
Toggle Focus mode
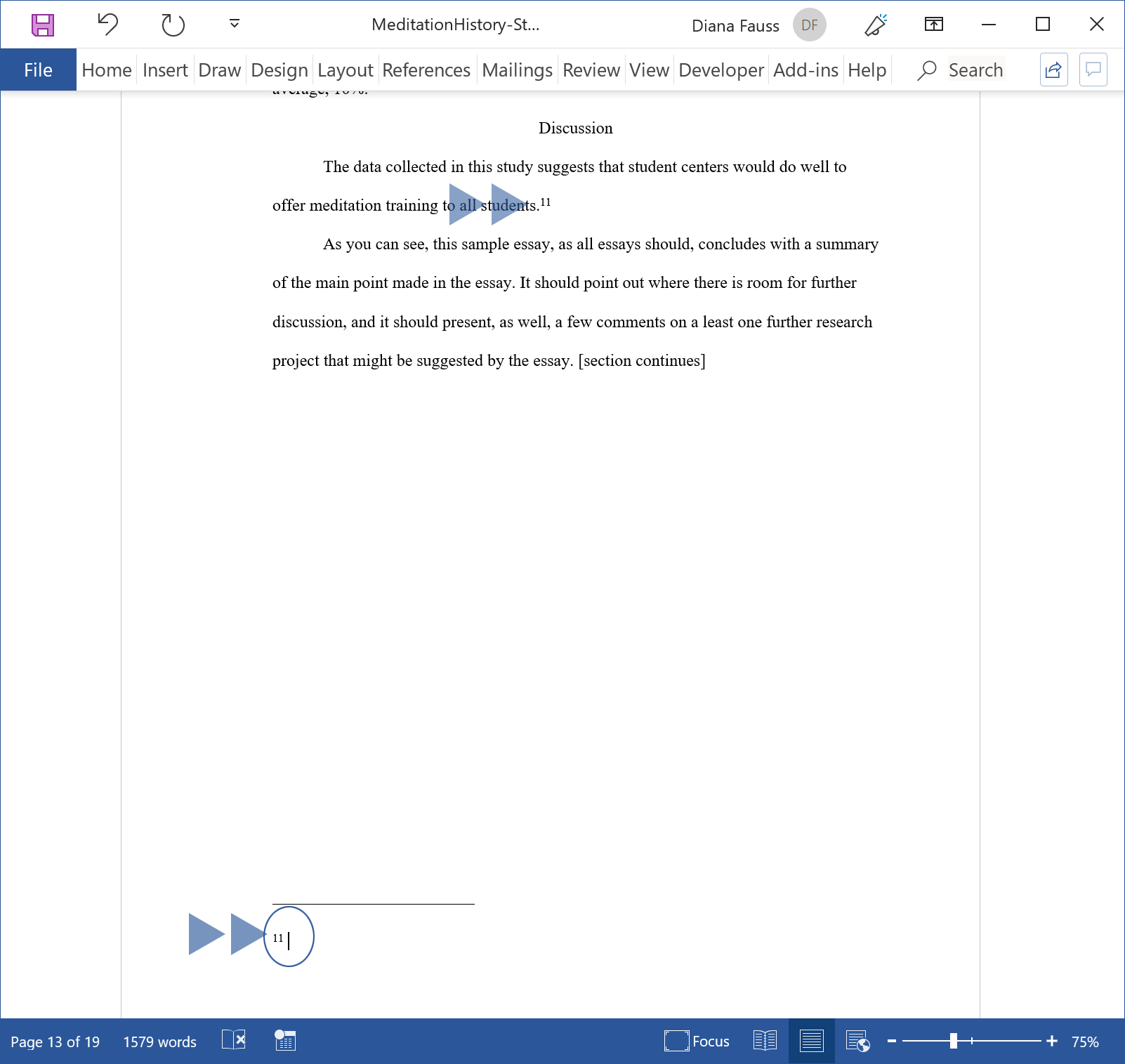697,1041
